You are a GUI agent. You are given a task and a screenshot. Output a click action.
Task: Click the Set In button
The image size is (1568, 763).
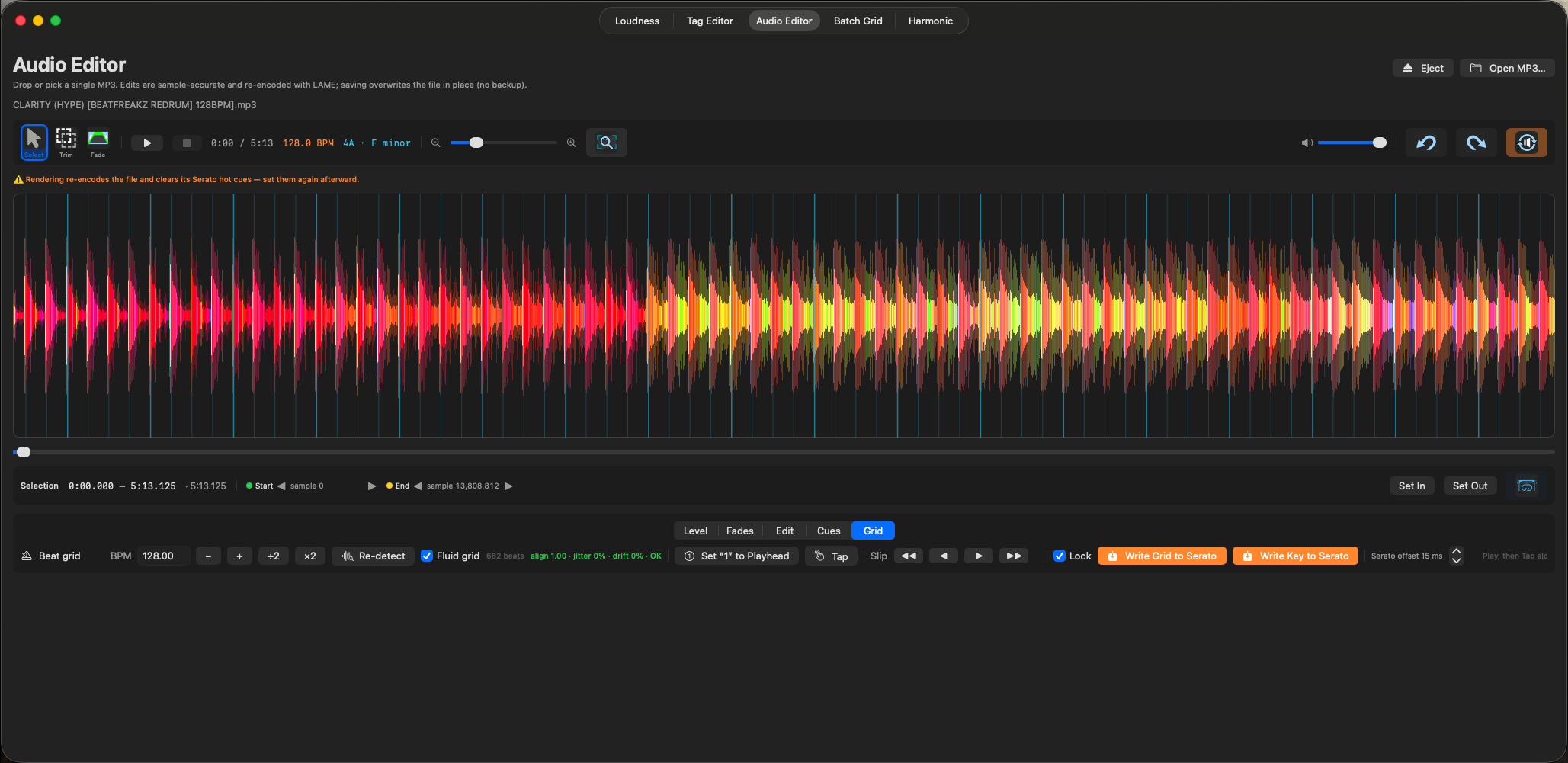click(1412, 486)
